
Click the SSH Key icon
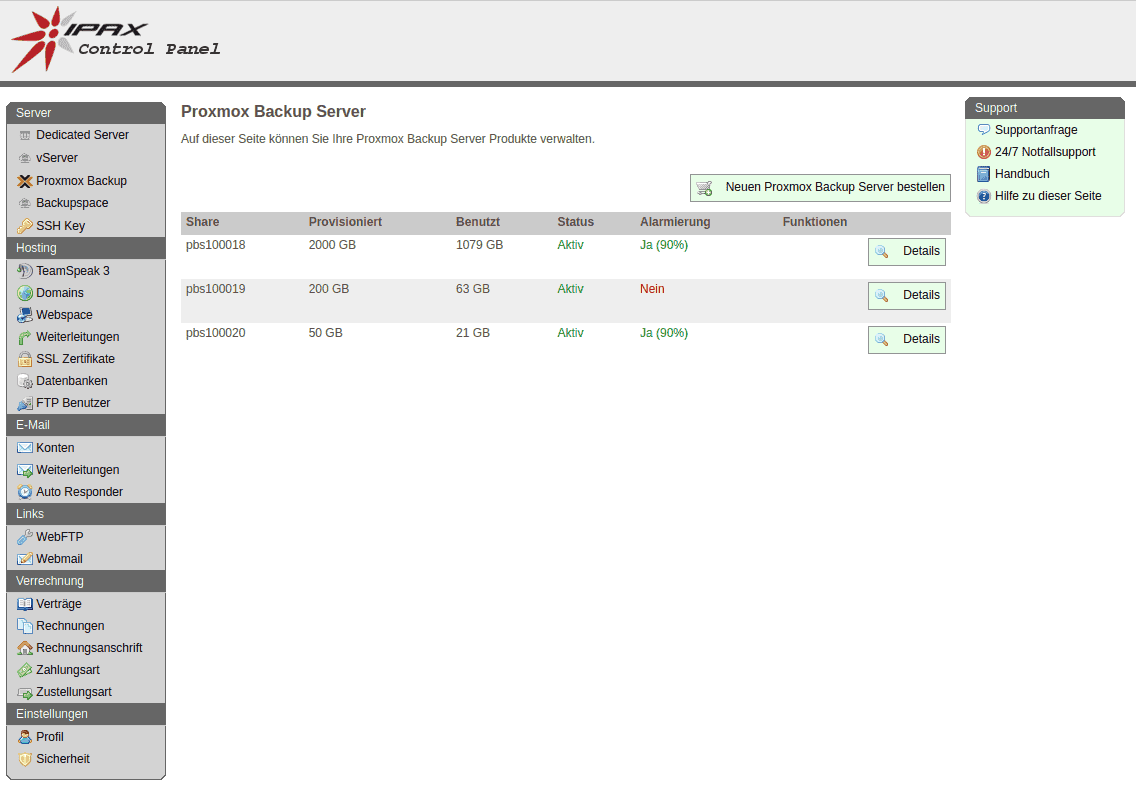[x=25, y=226]
